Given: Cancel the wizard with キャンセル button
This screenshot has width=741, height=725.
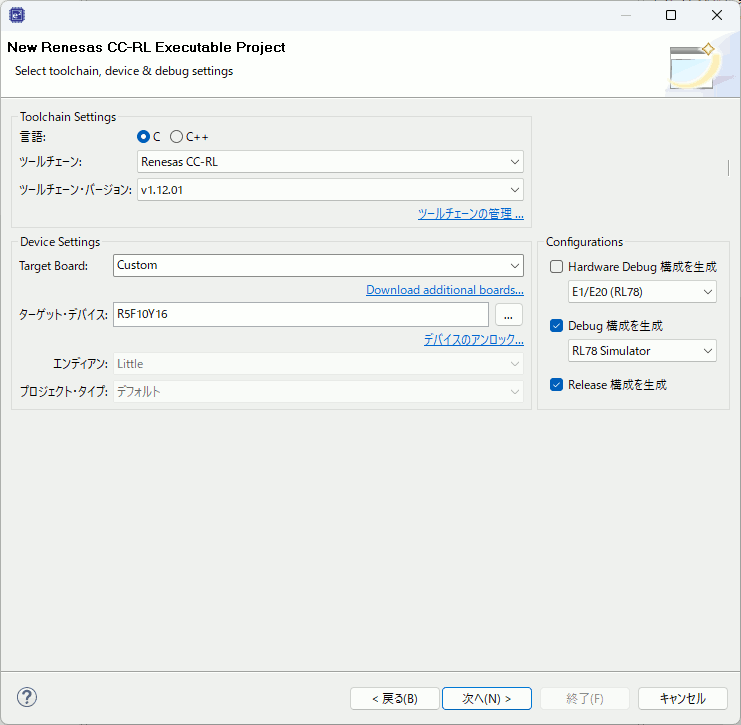Looking at the screenshot, I should click(682, 699).
